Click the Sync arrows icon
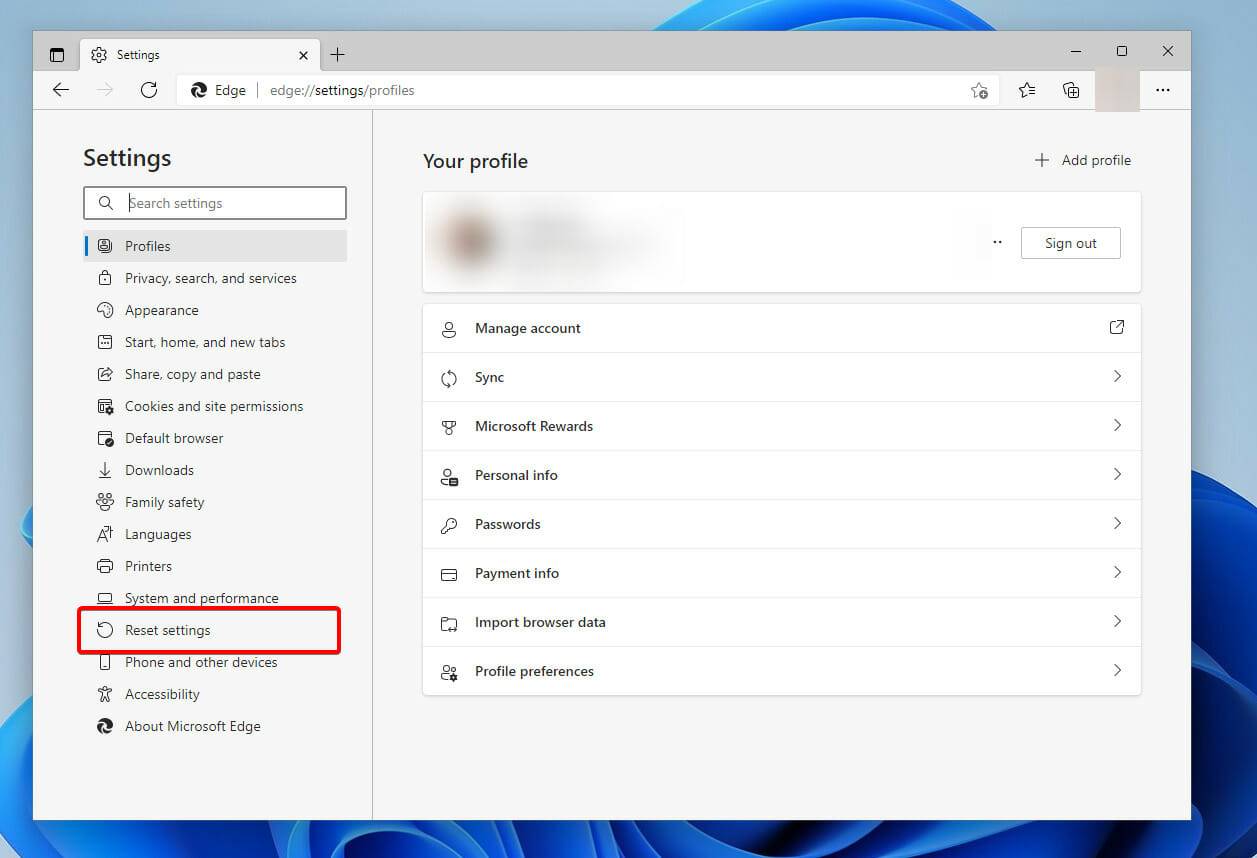The height and width of the screenshot is (858, 1257). click(449, 378)
